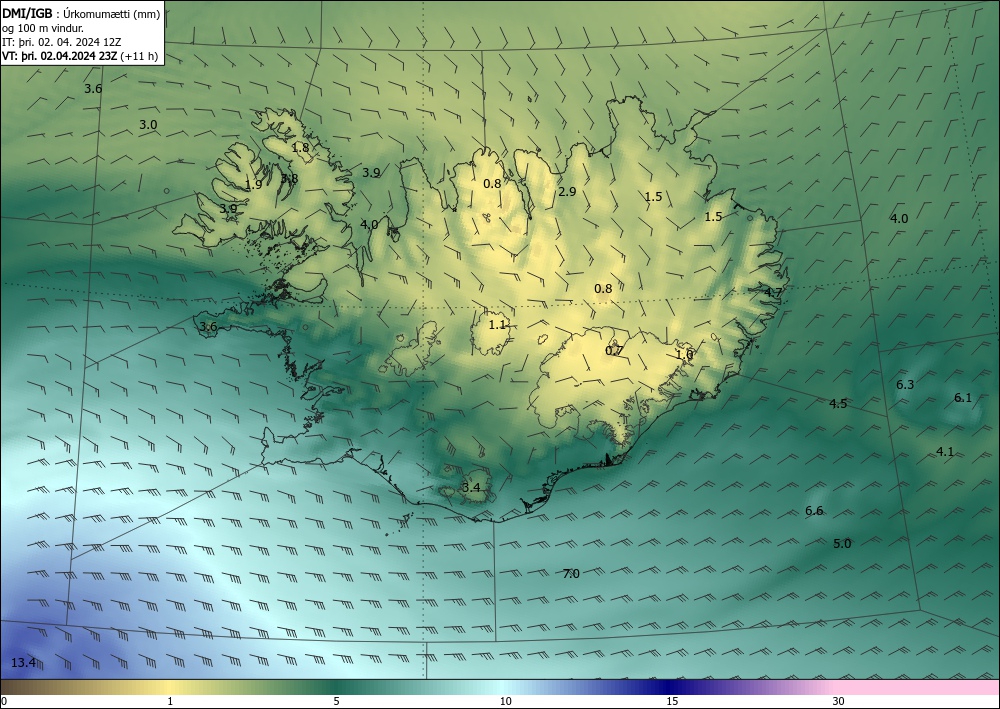Click the 4.0 value in the eastern sea
1000x709 pixels.
point(899,219)
